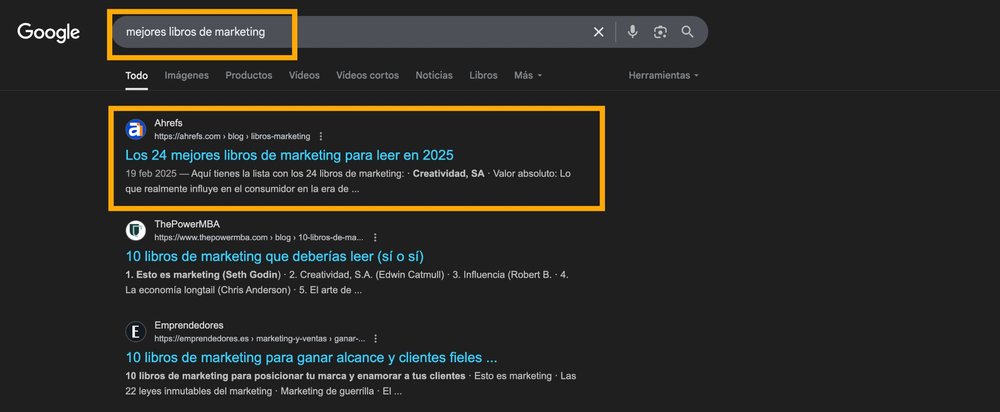Switch to the Productos tab
This screenshot has width=1000, height=412.
coord(249,75)
